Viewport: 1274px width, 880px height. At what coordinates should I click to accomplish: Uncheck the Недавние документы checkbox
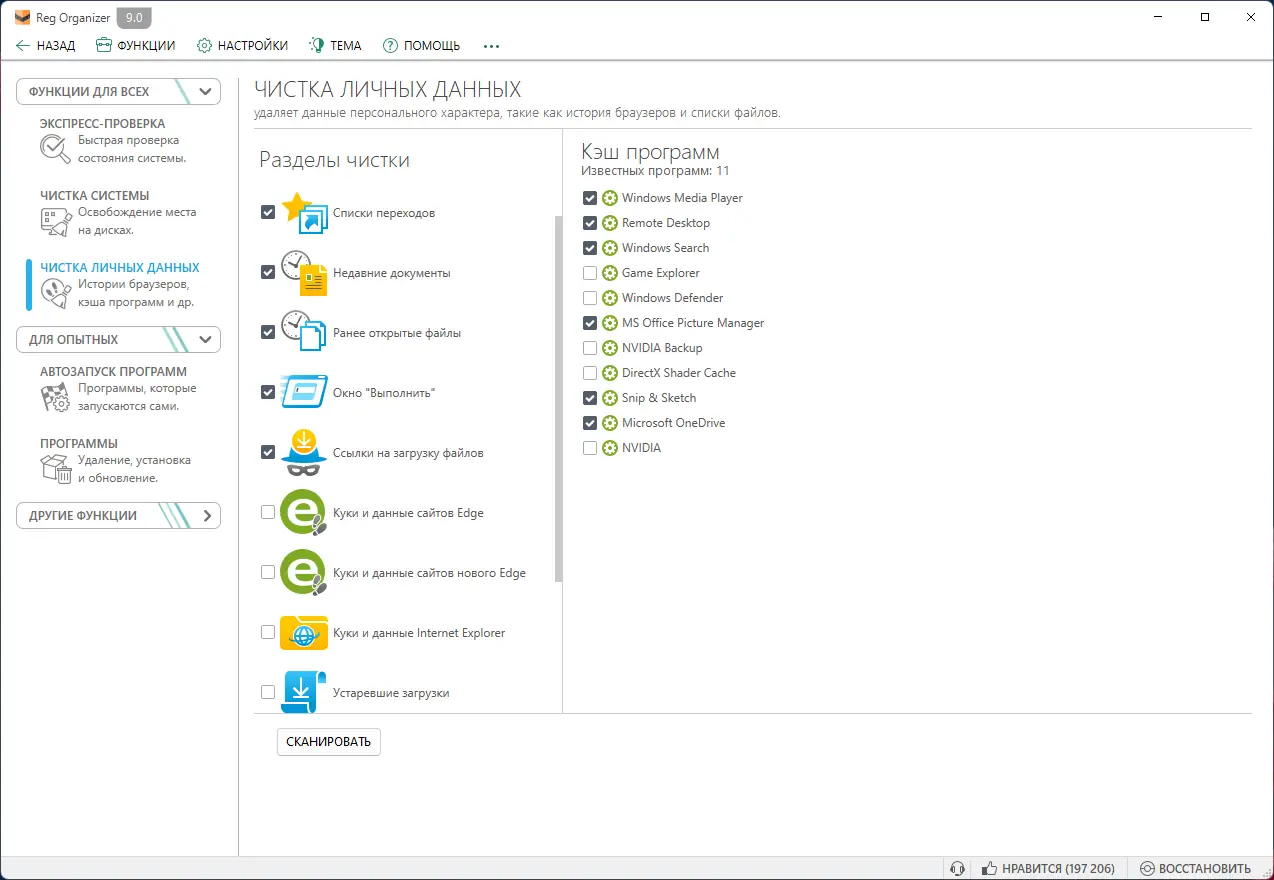tap(268, 272)
